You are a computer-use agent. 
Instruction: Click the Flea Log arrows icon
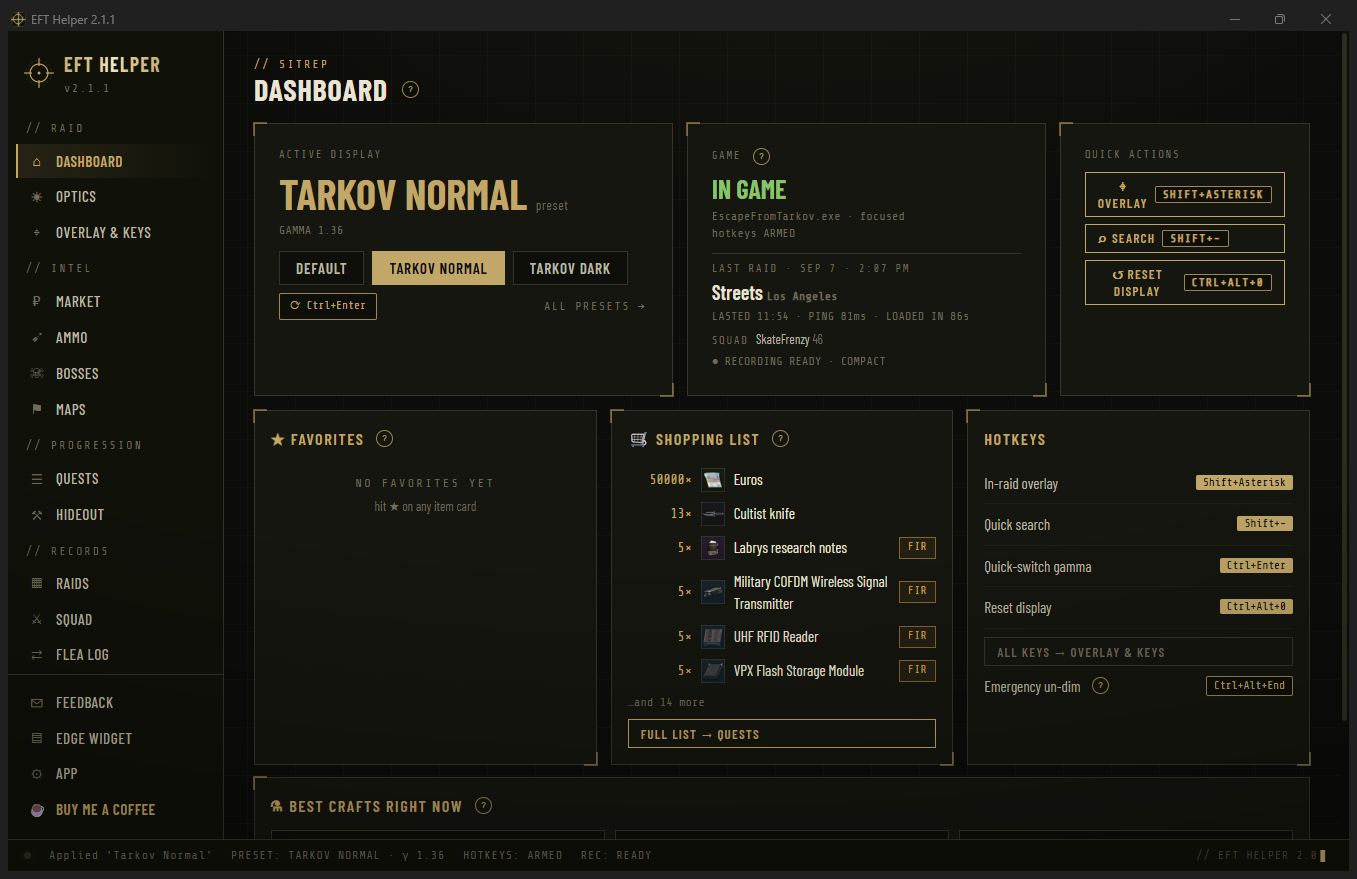[37, 655]
